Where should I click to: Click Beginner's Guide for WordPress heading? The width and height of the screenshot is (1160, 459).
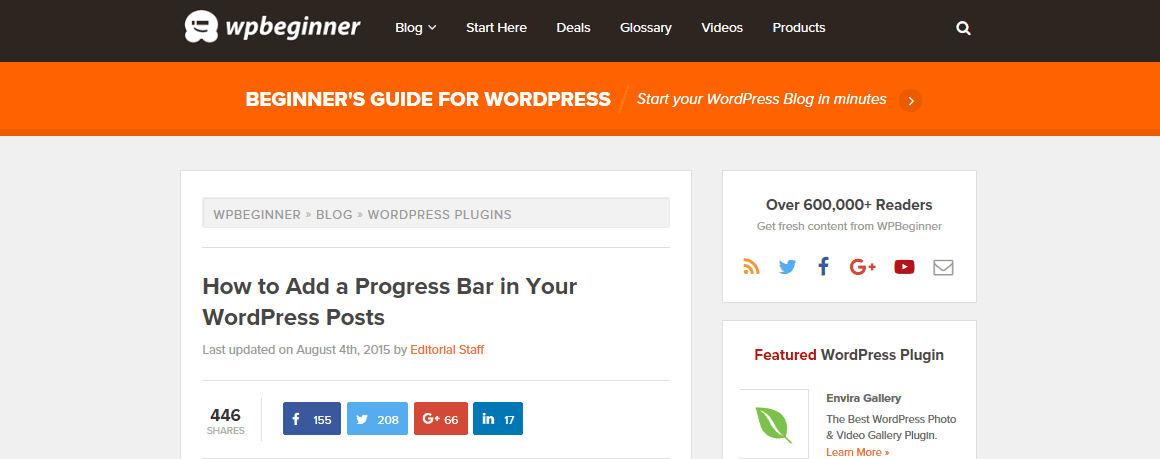[428, 99]
